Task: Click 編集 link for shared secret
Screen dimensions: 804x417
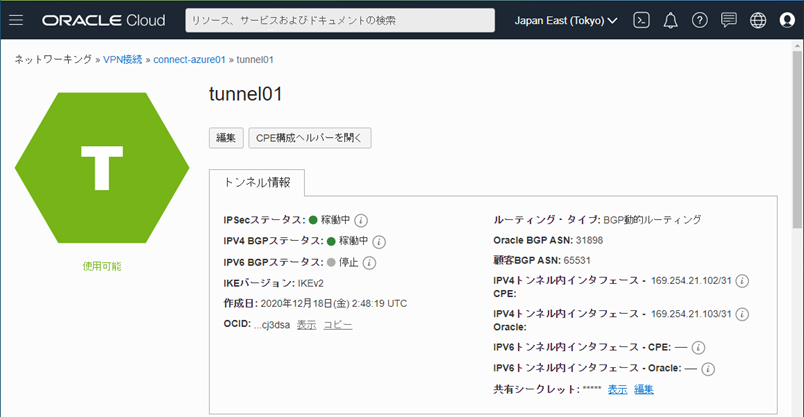Action: pyautogui.click(x=644, y=389)
